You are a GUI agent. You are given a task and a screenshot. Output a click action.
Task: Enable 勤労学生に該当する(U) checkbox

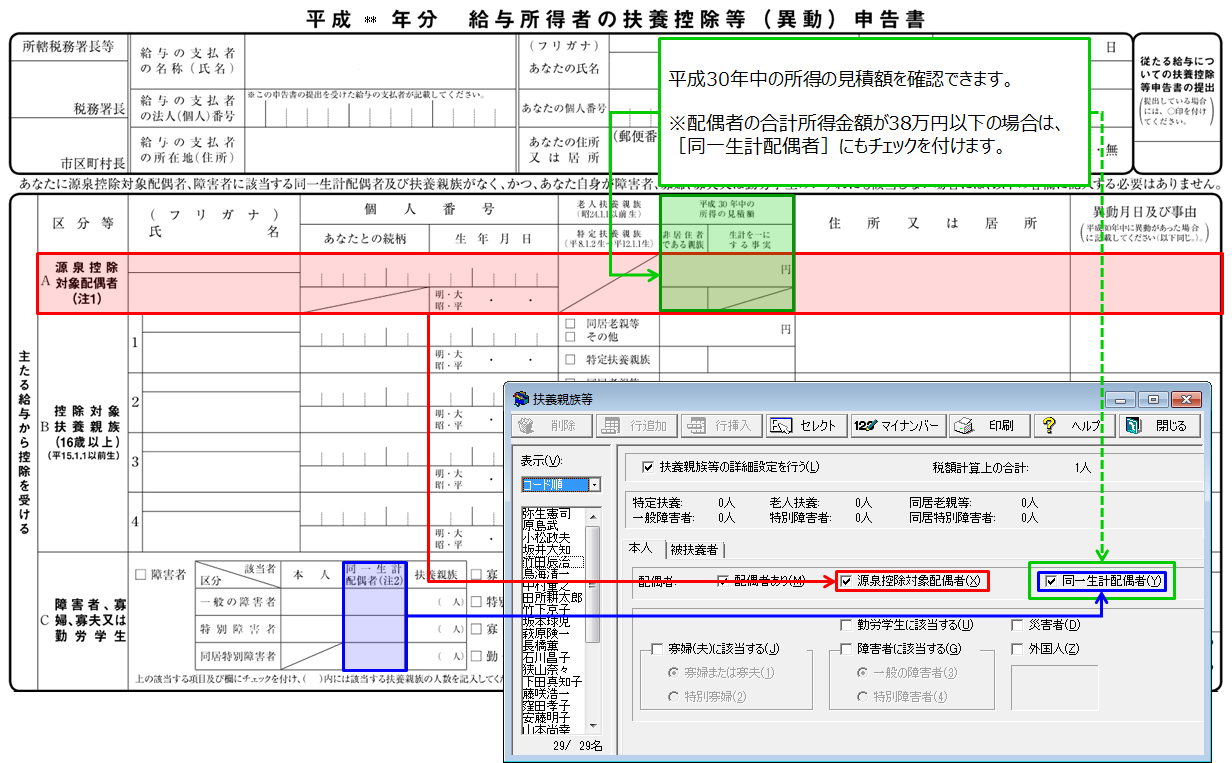(x=906, y=625)
